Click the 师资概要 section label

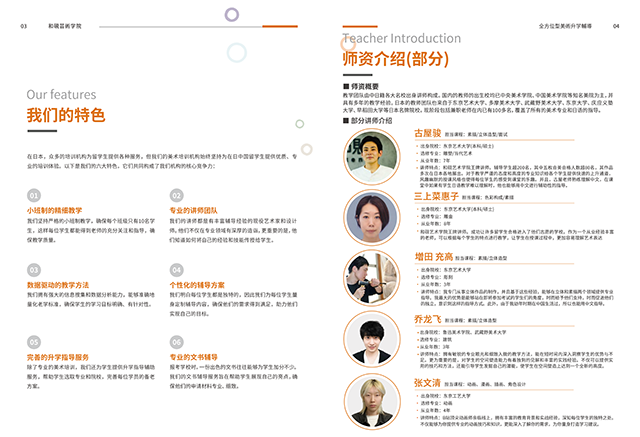pyautogui.click(x=361, y=87)
